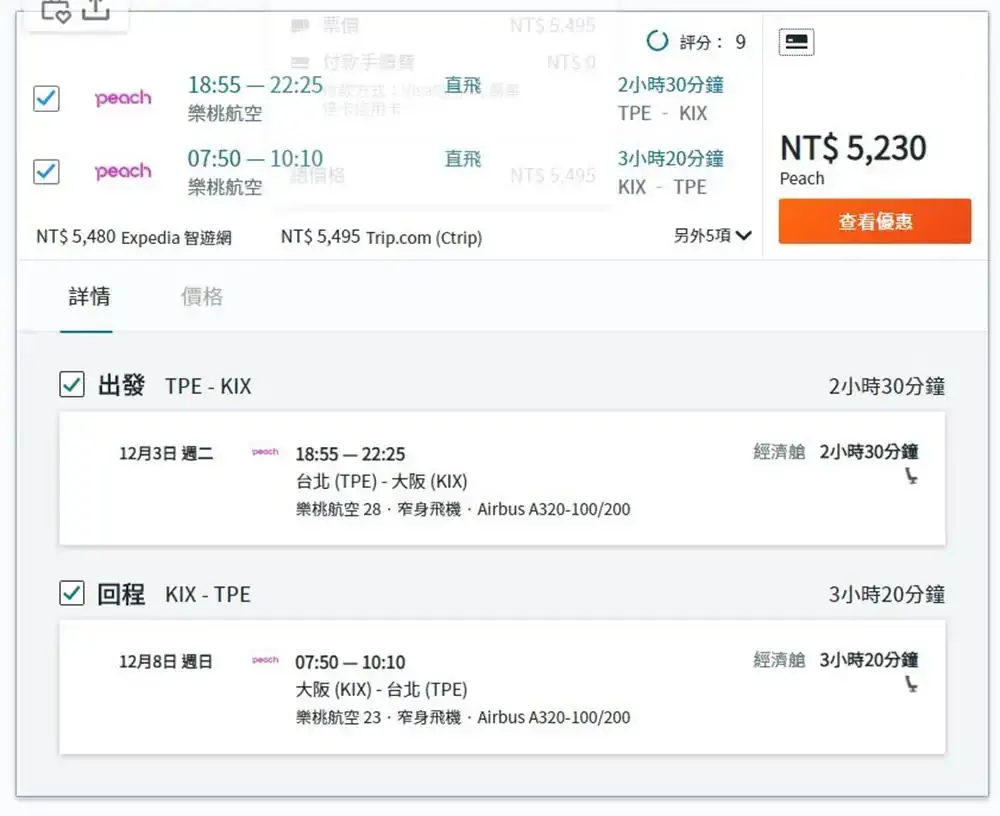Click NT$ 5,230 main price
1000x816 pixels.
(853, 148)
